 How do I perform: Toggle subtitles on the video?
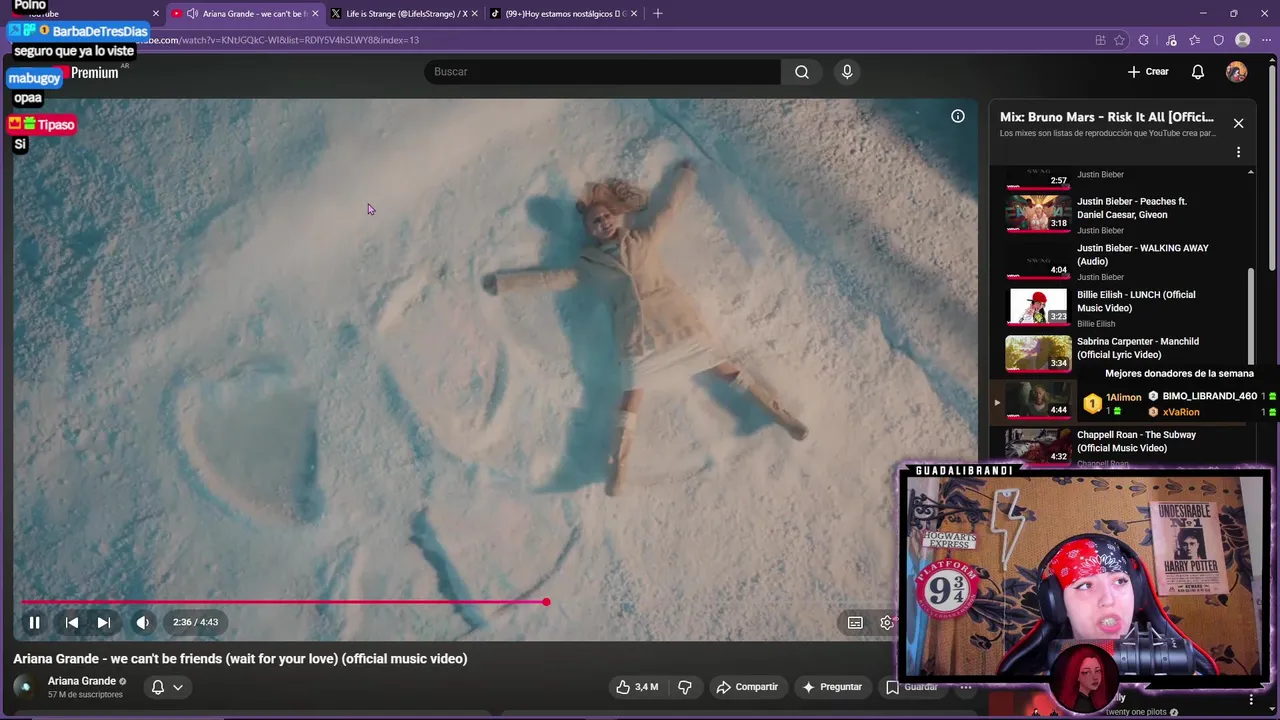coord(855,622)
